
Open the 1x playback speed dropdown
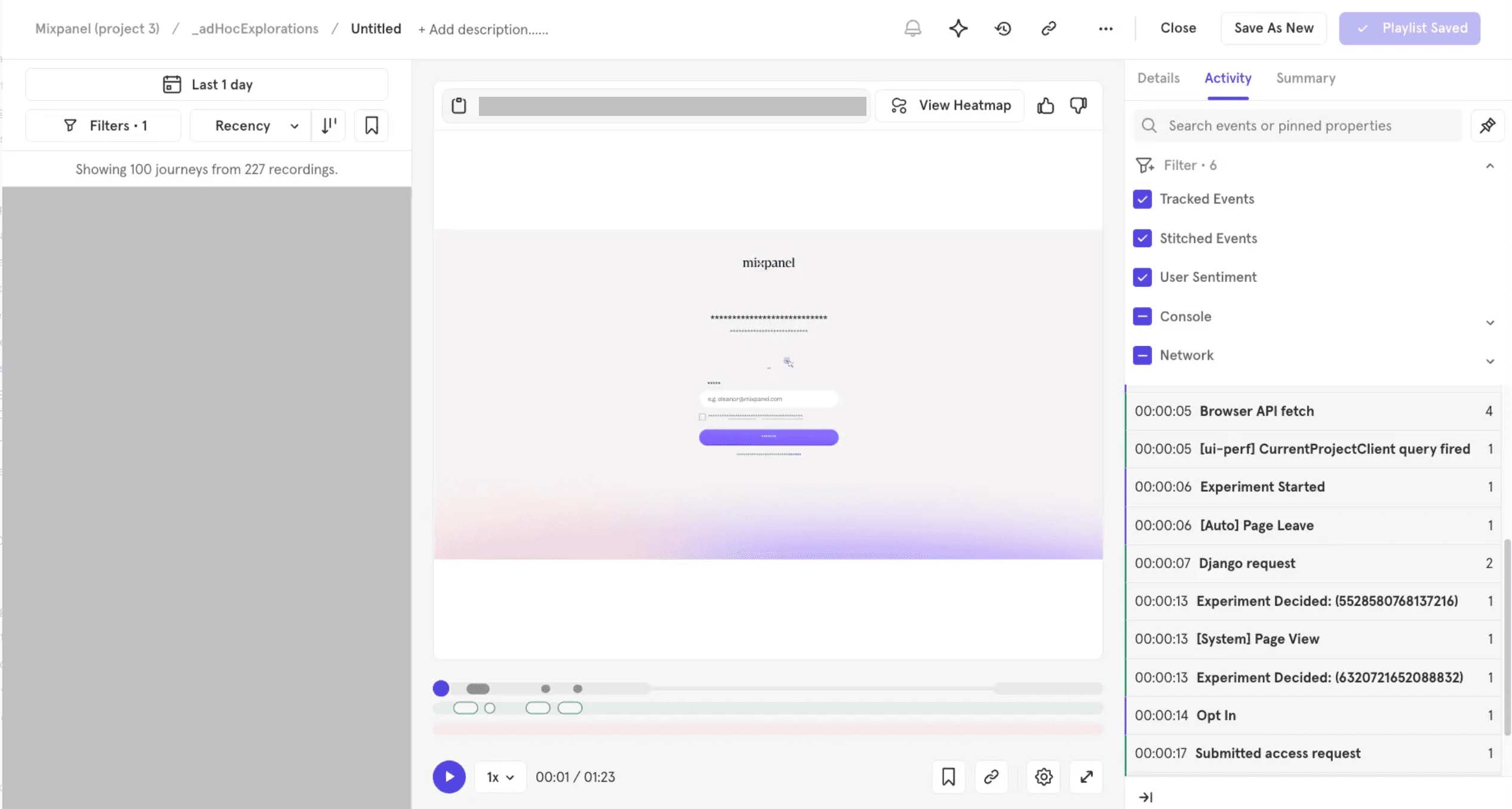[500, 777]
